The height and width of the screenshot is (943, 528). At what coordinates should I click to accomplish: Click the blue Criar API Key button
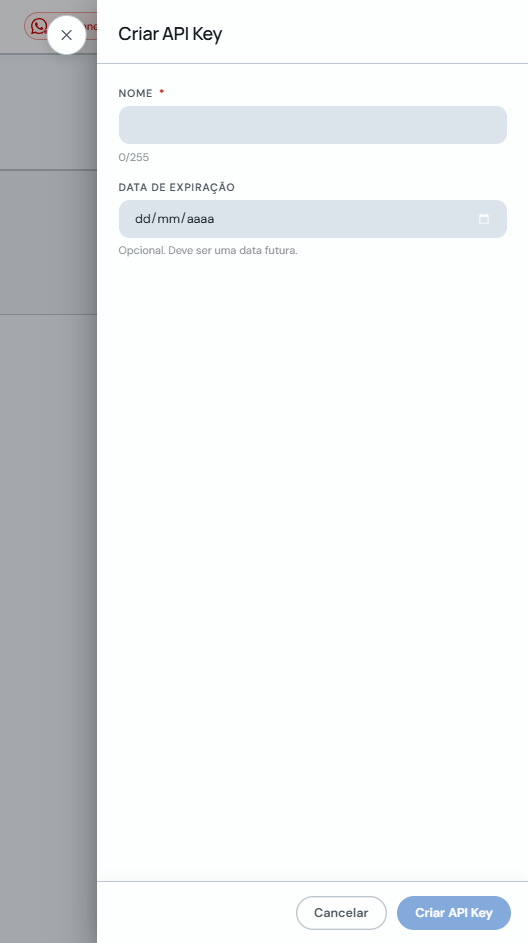(x=453, y=913)
